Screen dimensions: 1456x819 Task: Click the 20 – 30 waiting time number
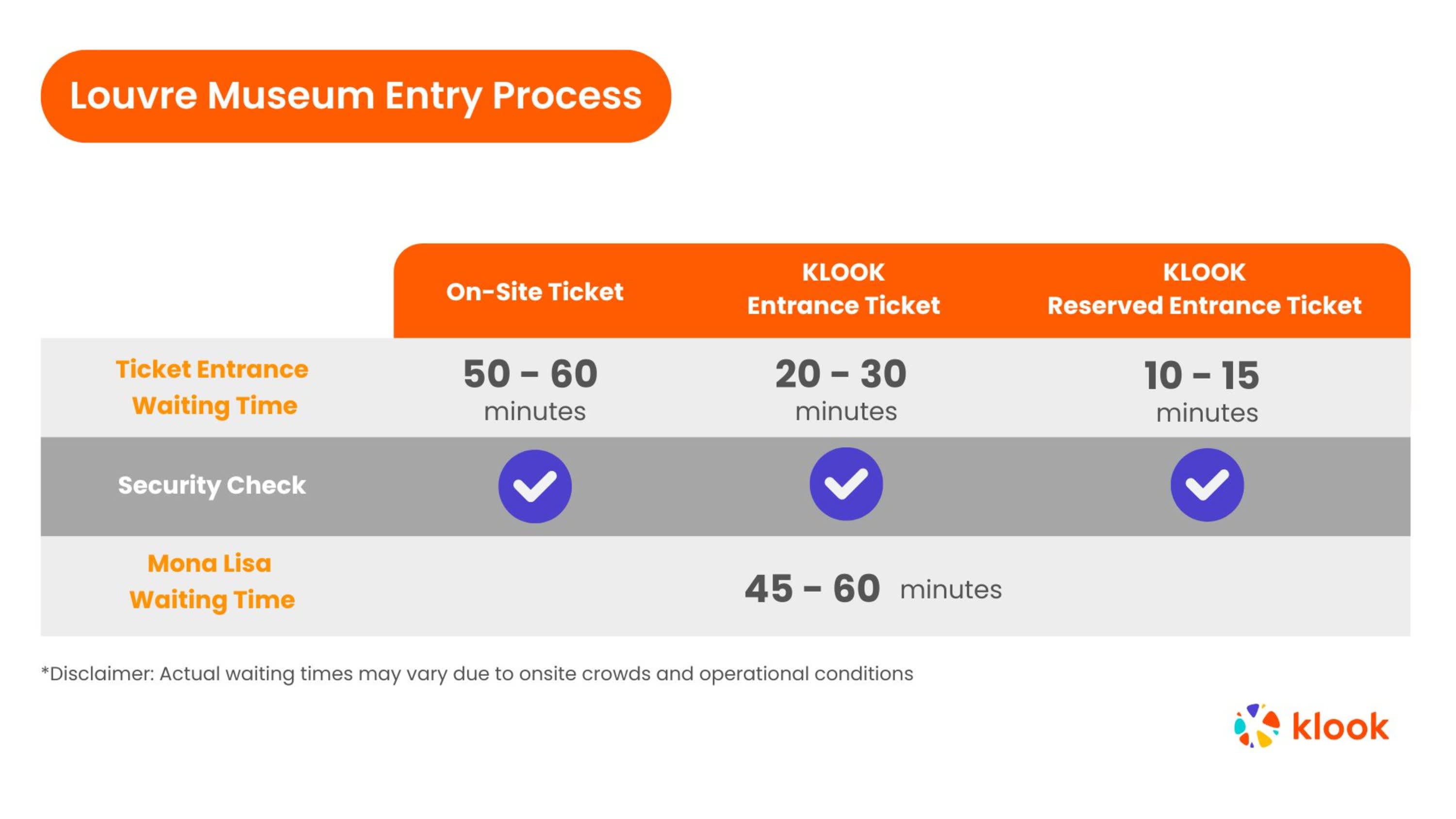click(x=841, y=374)
